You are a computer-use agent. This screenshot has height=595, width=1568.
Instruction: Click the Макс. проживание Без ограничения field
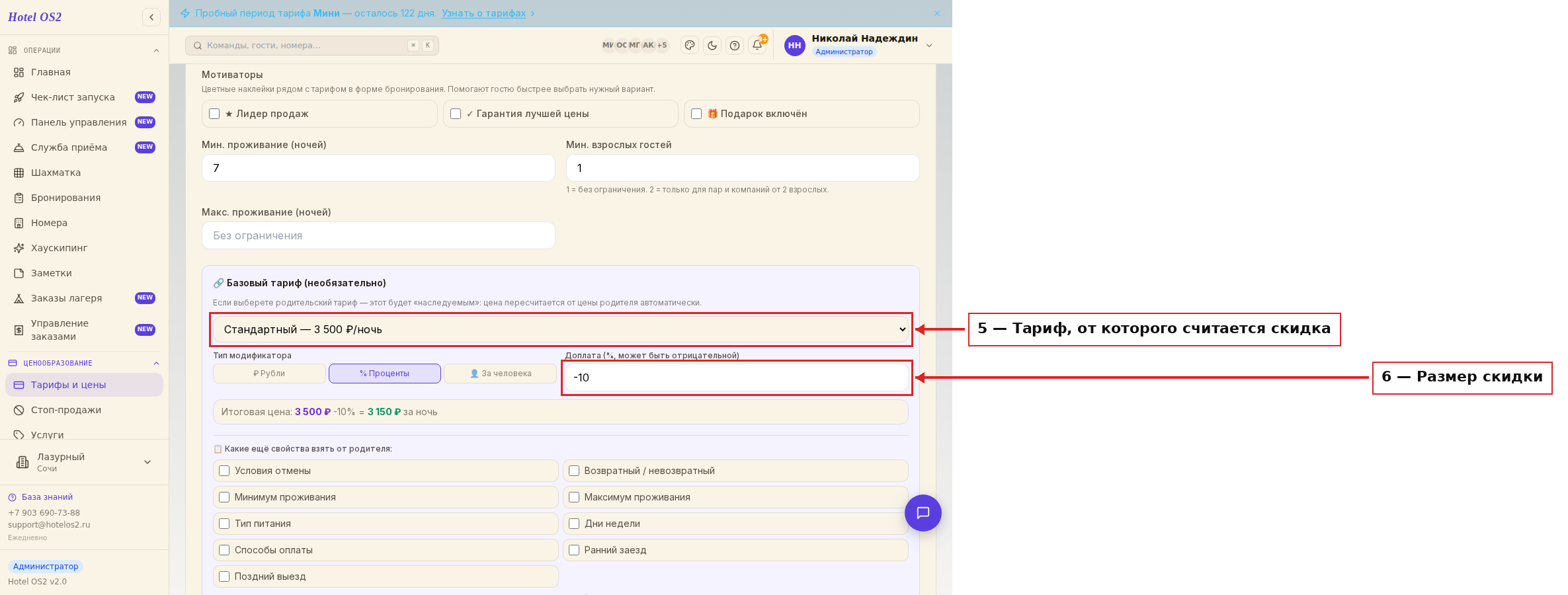point(378,235)
